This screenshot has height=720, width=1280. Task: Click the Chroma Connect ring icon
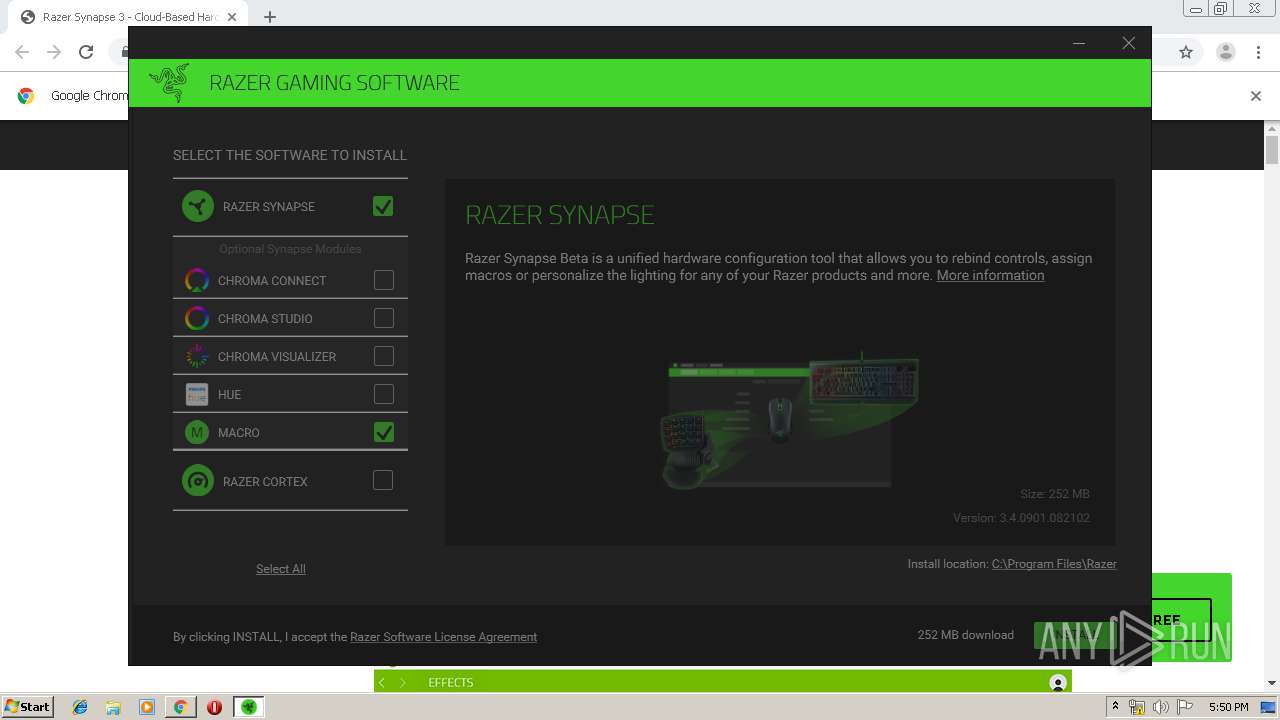[197, 281]
